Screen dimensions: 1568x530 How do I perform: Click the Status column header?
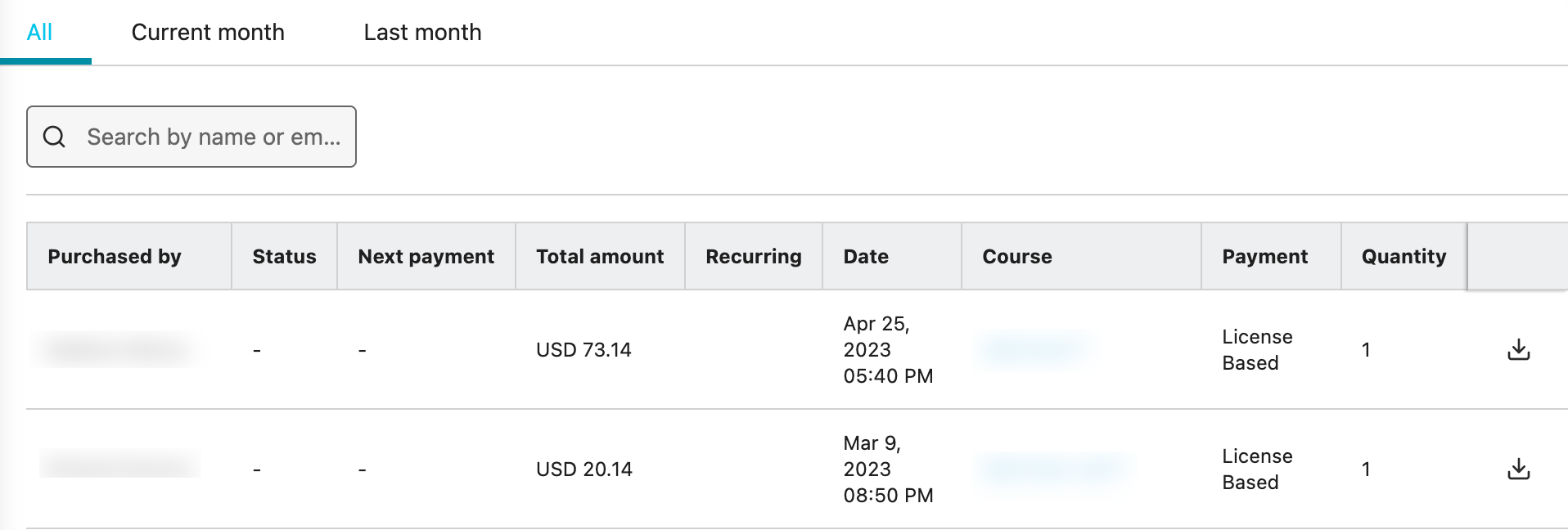pos(284,257)
